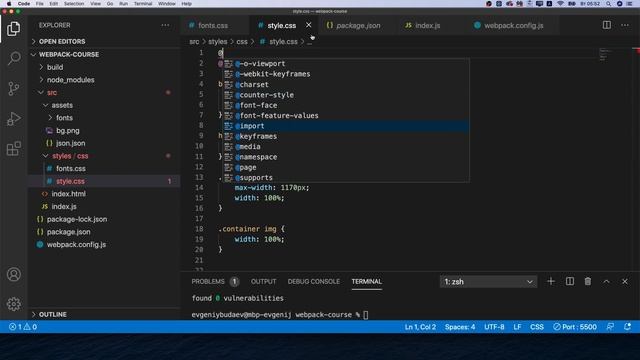Click errors and warnings status indicator
This screenshot has height=360, width=640.
(23, 327)
